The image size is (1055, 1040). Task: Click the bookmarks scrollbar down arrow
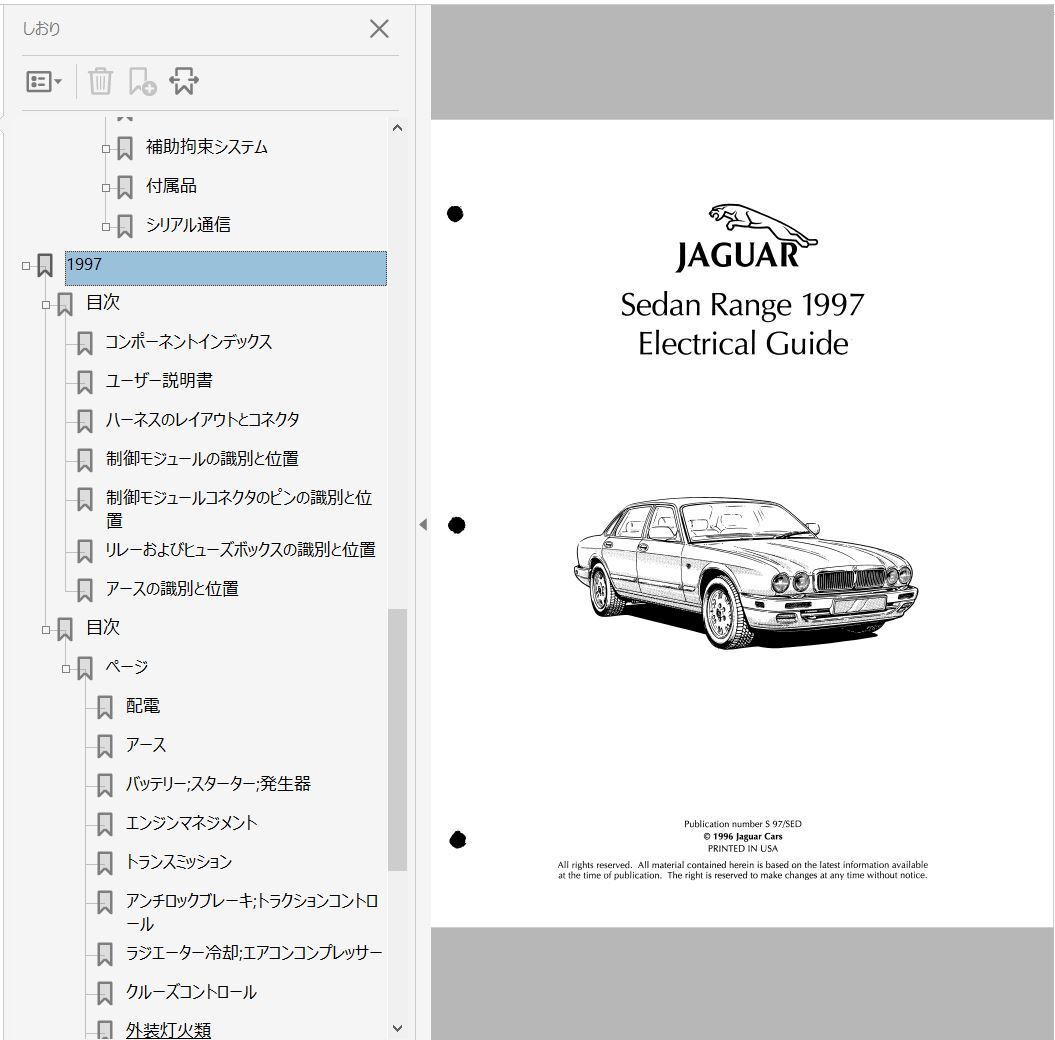[397, 1028]
